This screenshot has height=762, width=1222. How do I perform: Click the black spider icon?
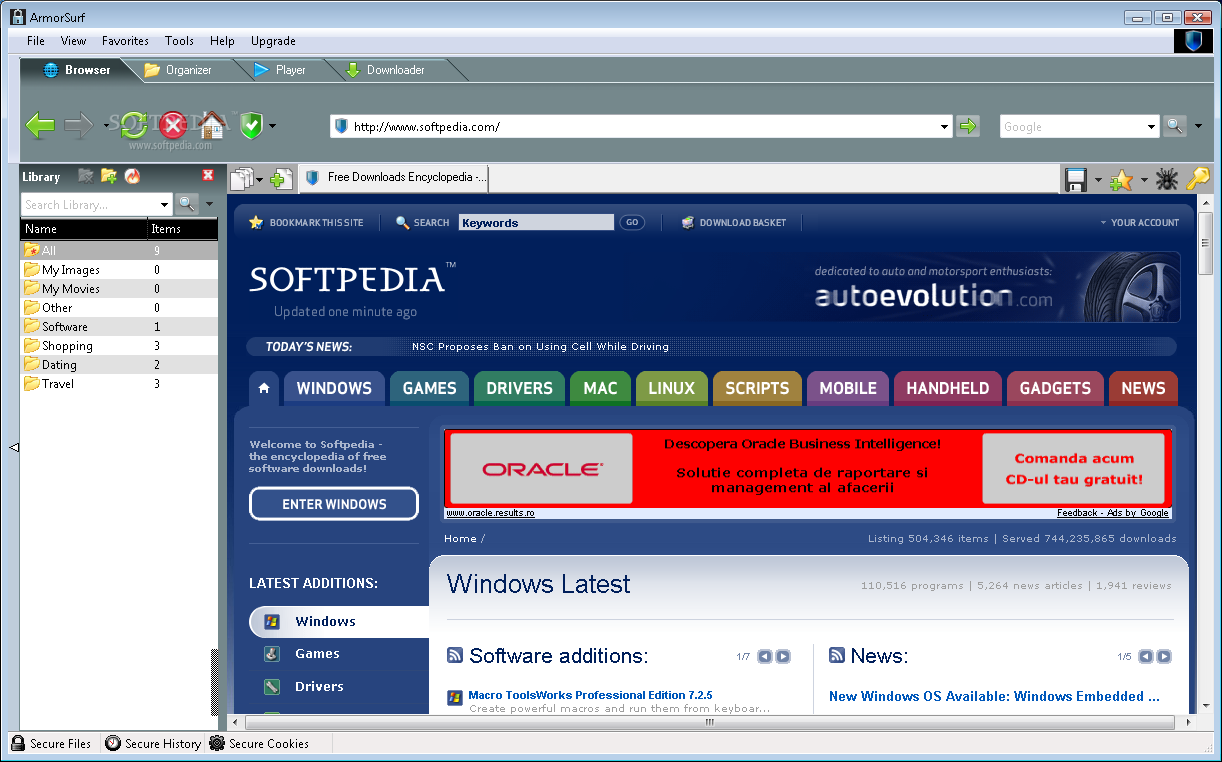point(1166,180)
